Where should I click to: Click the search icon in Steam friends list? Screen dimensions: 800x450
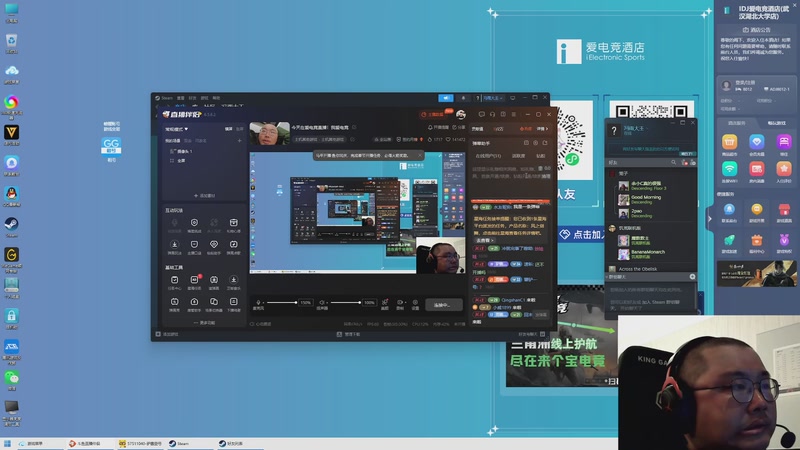point(673,163)
